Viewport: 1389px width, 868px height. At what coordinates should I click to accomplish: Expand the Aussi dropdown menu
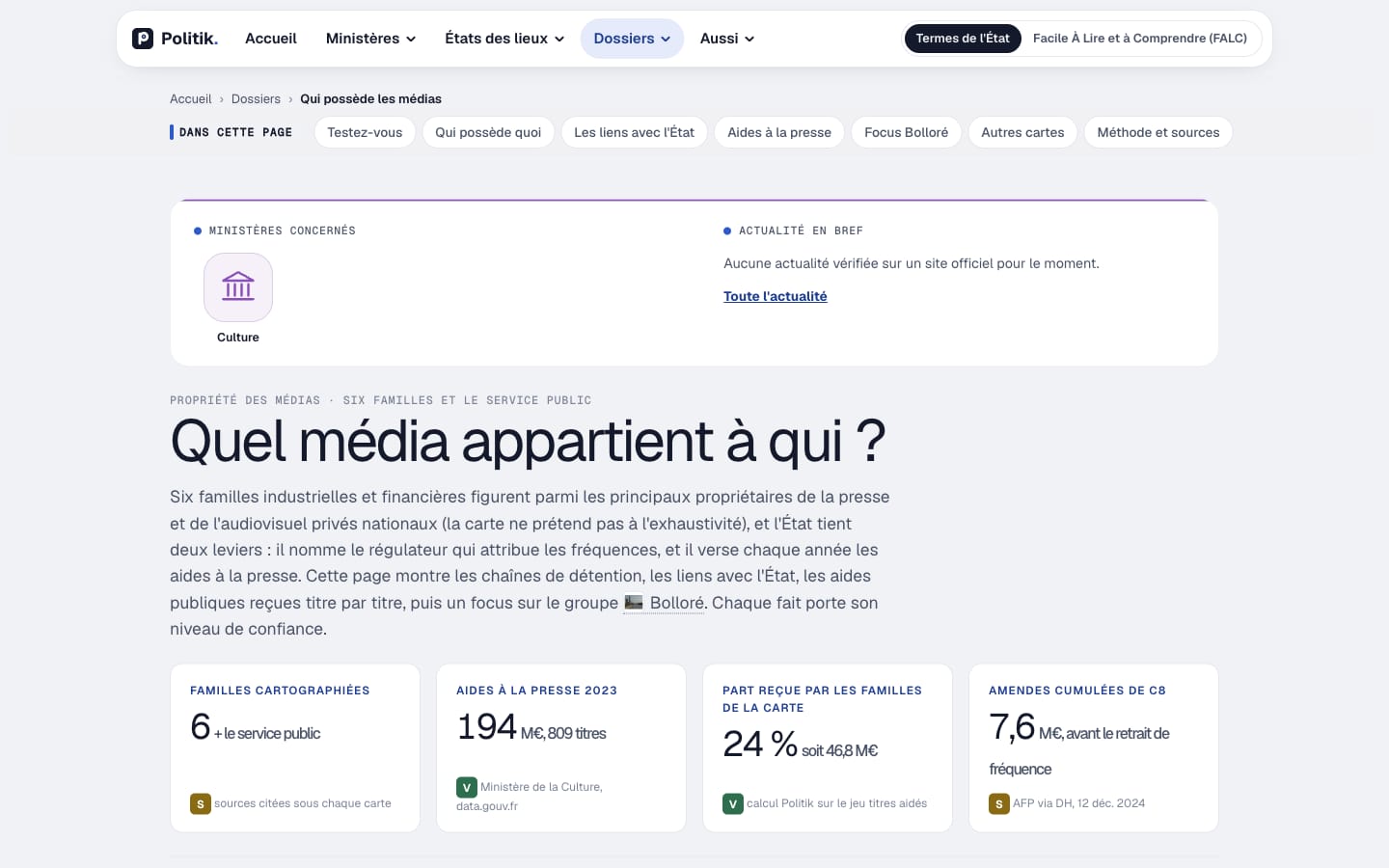(727, 39)
